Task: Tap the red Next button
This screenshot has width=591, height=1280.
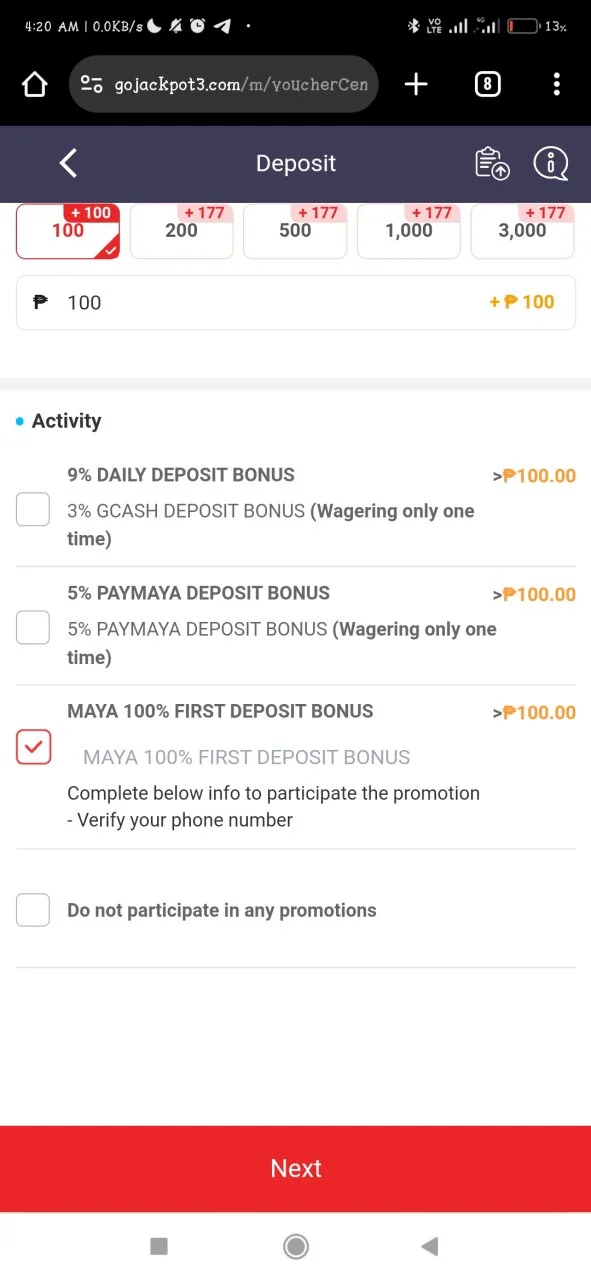Action: coord(296,1169)
